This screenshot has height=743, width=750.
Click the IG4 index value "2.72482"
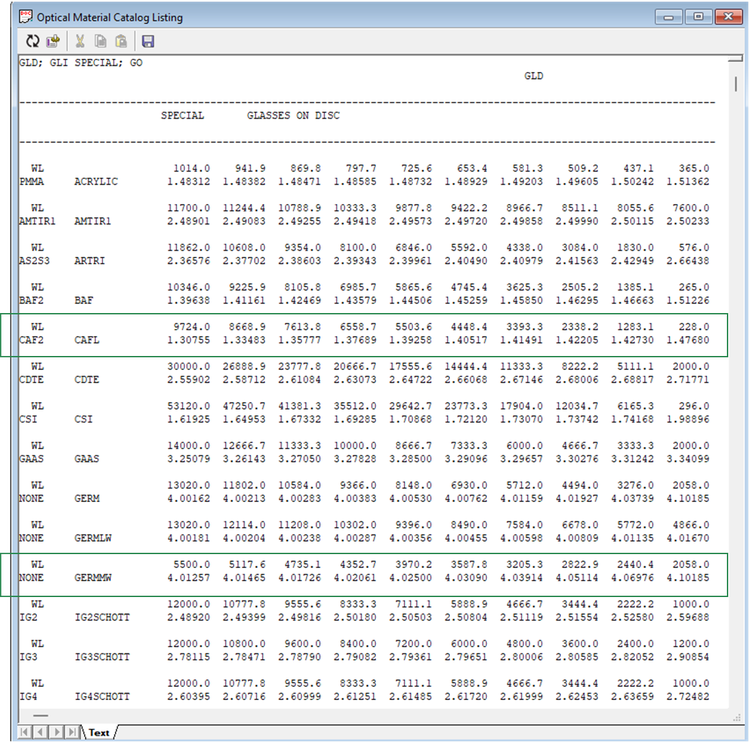[x=688, y=697]
